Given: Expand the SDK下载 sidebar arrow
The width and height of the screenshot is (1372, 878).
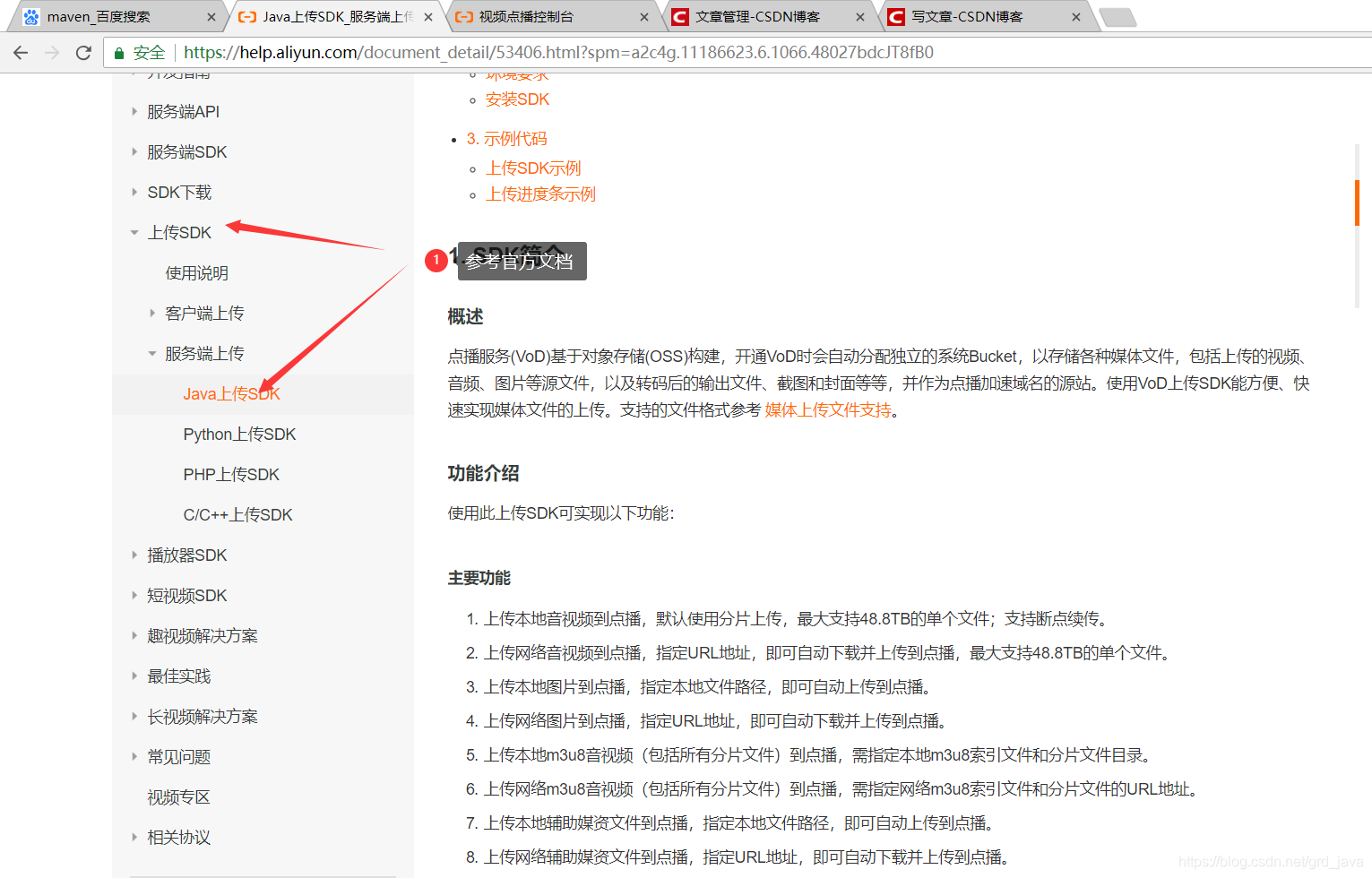Looking at the screenshot, I should (134, 193).
